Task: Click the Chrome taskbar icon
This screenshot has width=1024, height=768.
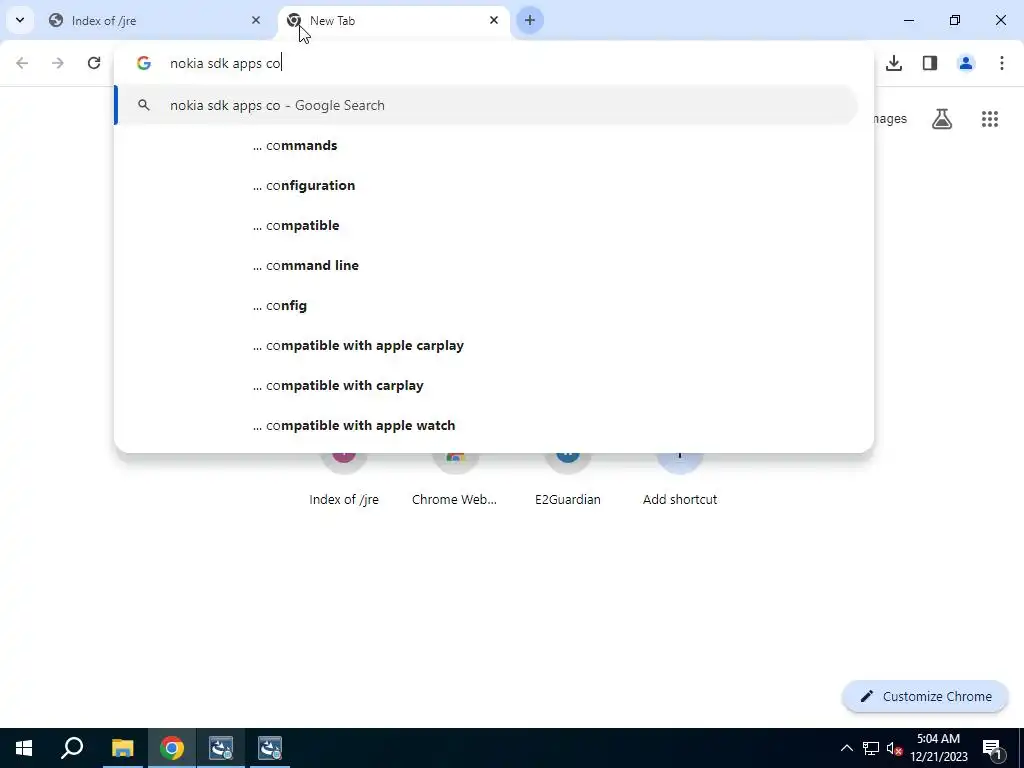Action: 172,748
